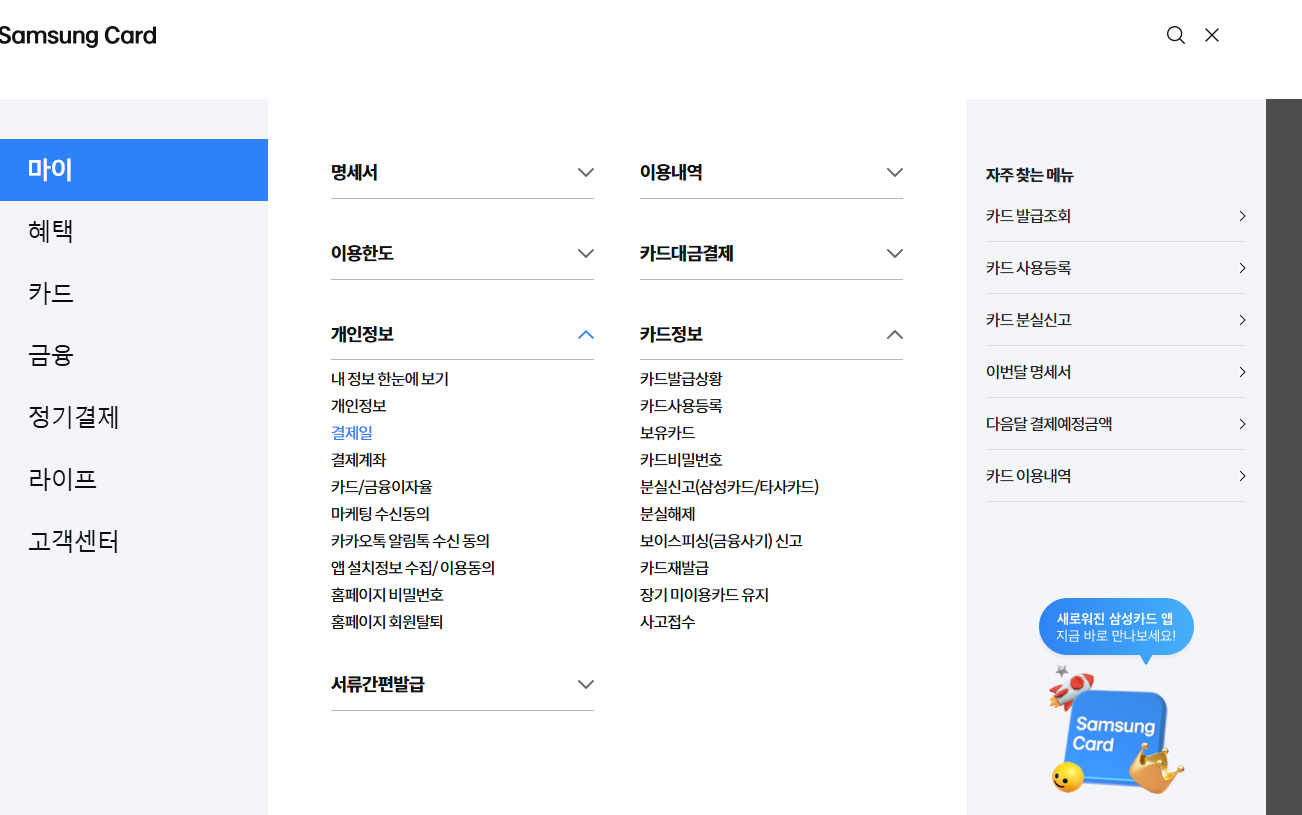
Task: Open the highlighted 결제일 link
Action: coord(351,432)
